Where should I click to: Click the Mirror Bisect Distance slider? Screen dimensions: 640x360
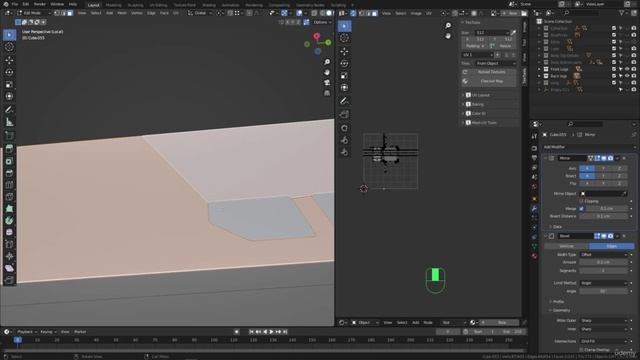click(603, 216)
